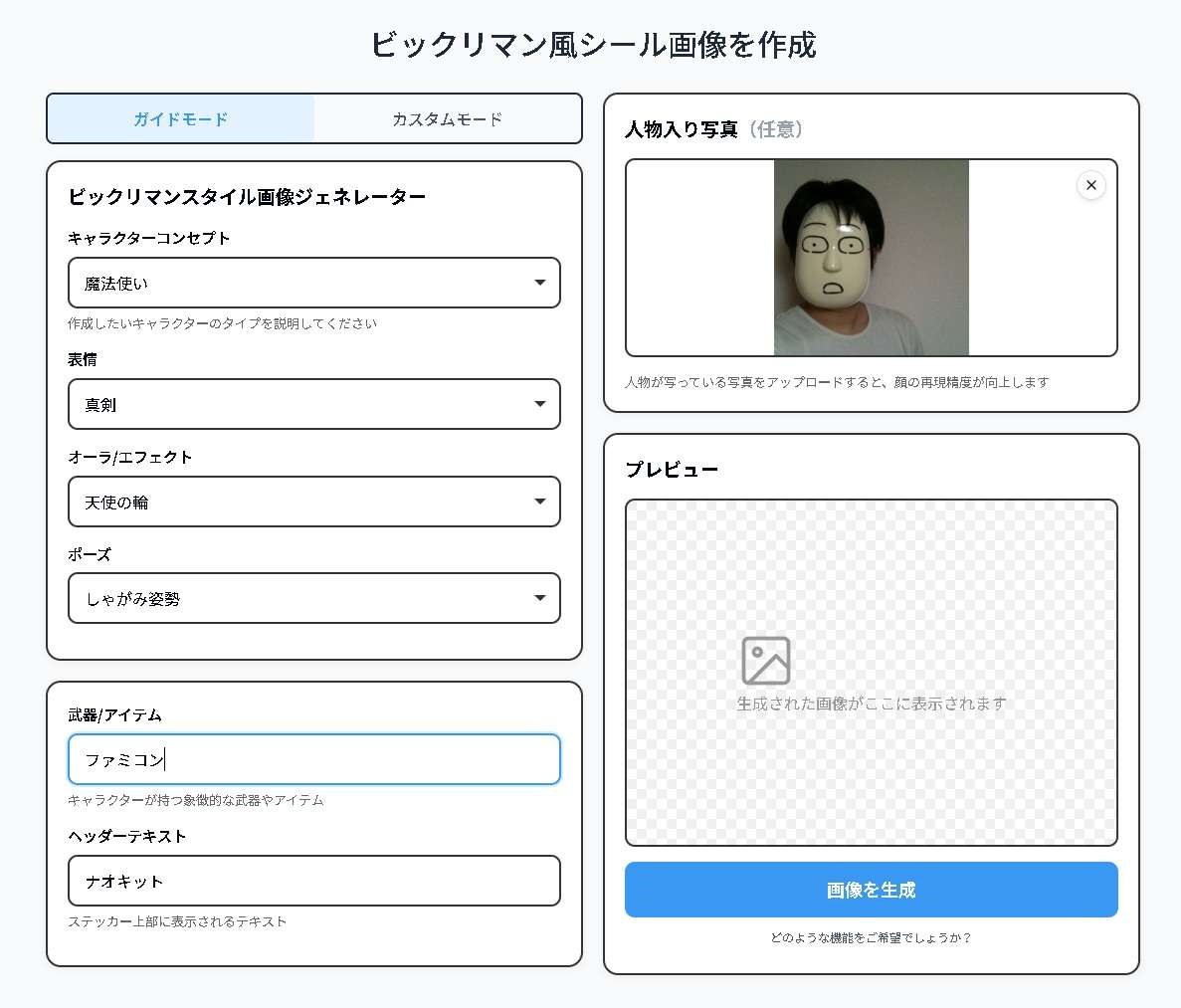Click the 人物入り写真 section heading
This screenshot has height=1008, width=1181.
(682, 129)
